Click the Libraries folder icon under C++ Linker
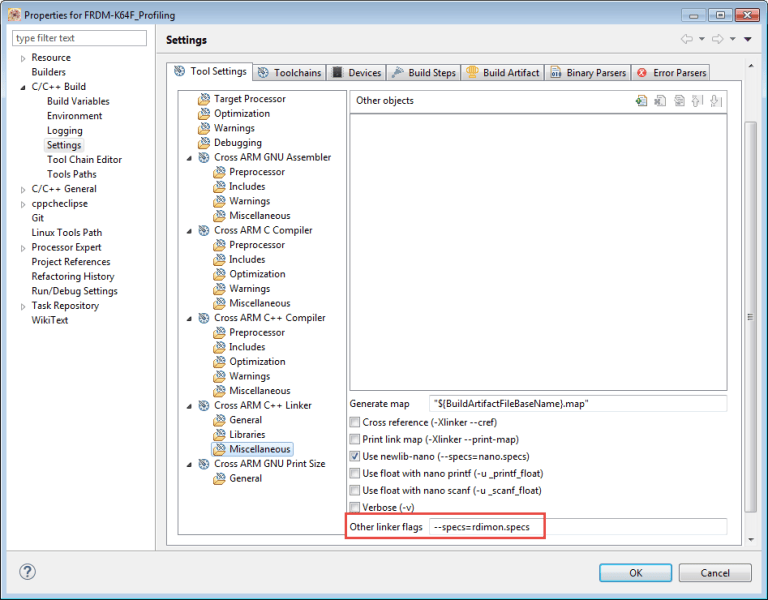Viewport: 768px width, 600px height. click(219, 435)
